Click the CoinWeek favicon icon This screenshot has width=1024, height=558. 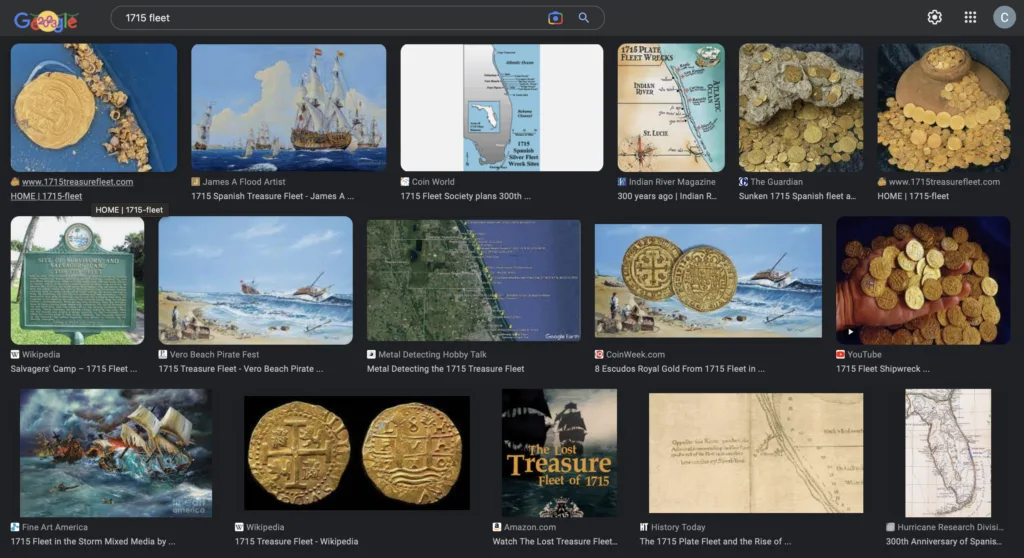point(600,354)
